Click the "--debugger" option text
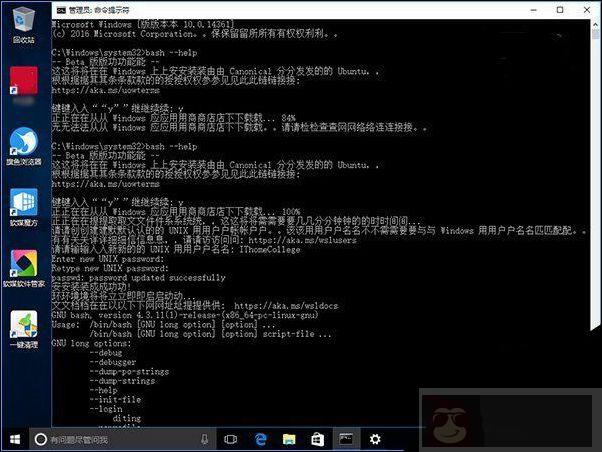602x452 pixels. coord(113,362)
